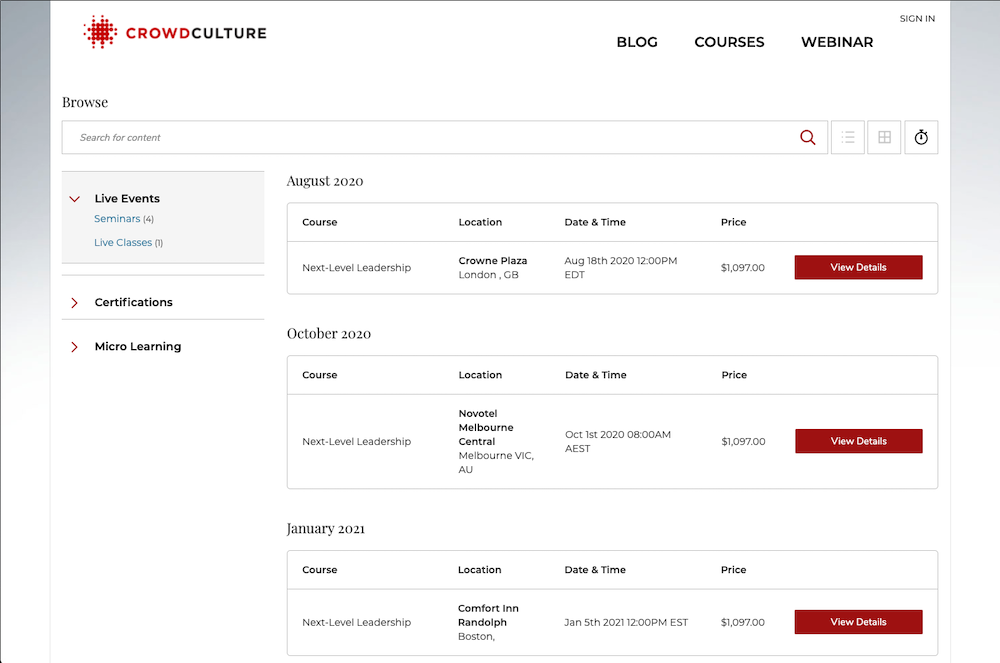
Task: Click Next-Level Leadership in the August table
Action: tap(357, 268)
